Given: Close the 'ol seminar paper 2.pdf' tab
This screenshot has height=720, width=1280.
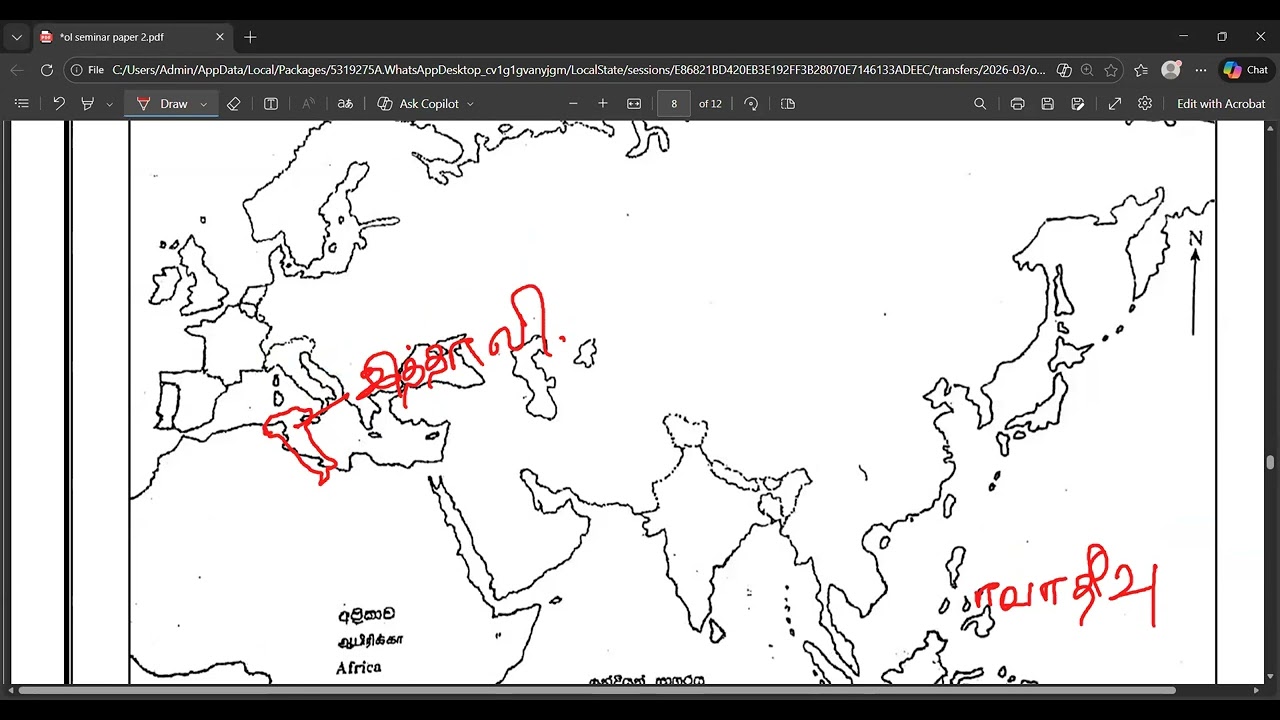Looking at the screenshot, I should [220, 37].
